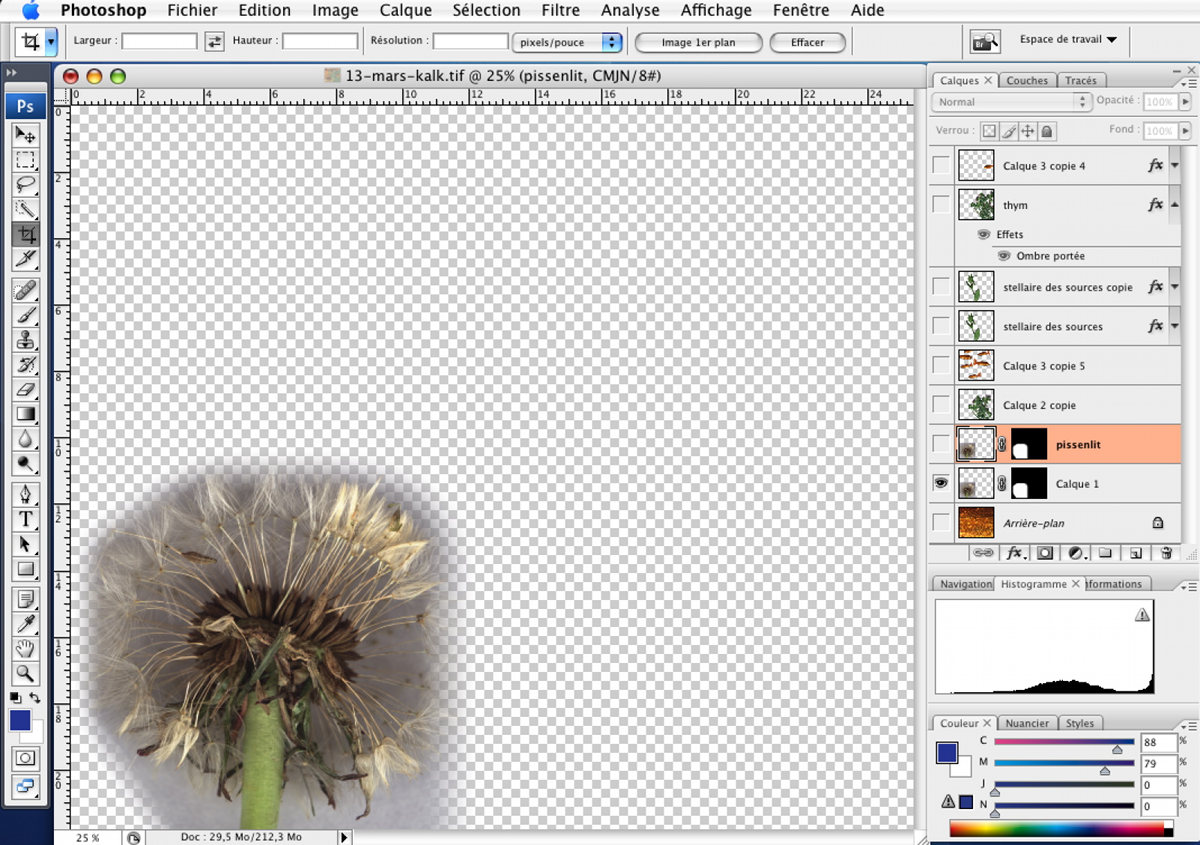Viewport: 1200px width, 845px height.
Task: Create a new layer group folder
Action: click(x=1106, y=553)
